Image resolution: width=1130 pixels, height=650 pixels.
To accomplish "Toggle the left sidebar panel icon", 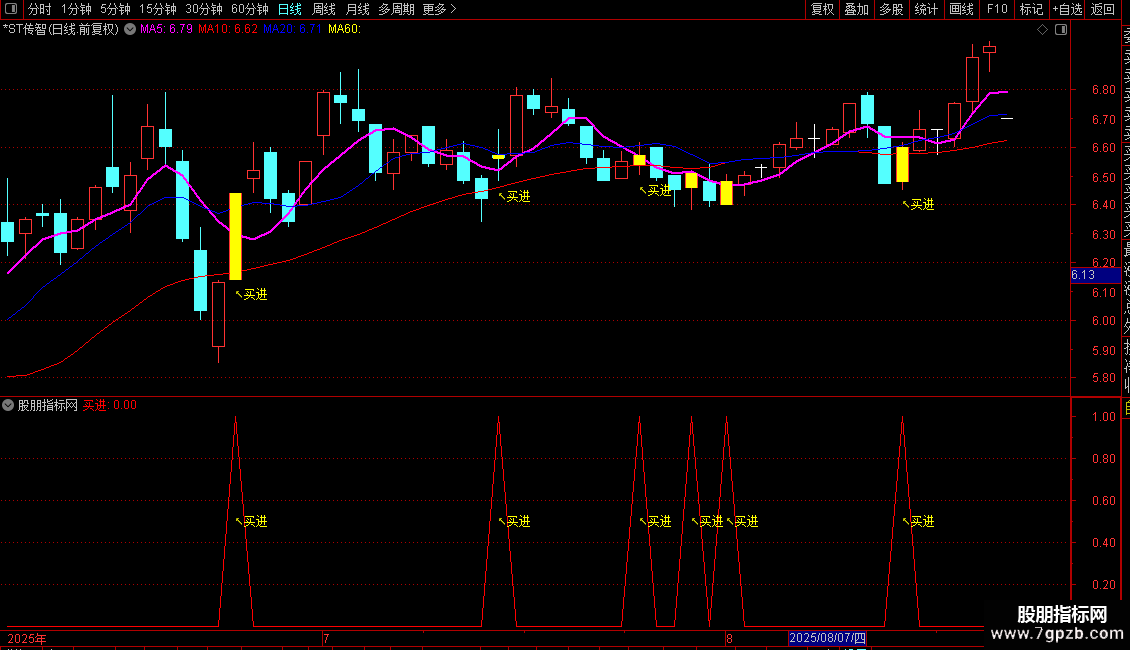I will [11, 9].
